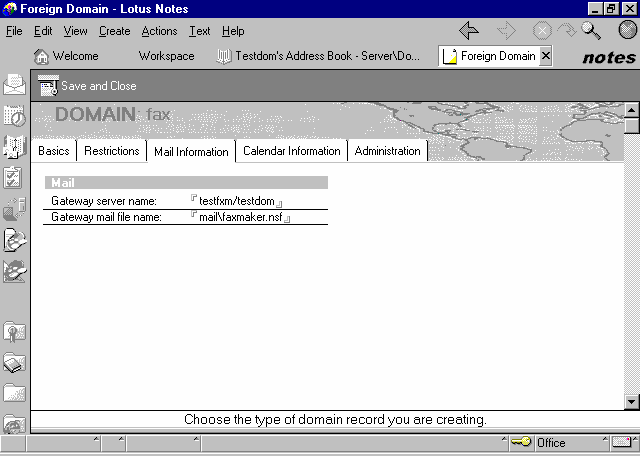Click the Save and Close action button
Screen dimensions: 640x456
[x=87, y=86]
